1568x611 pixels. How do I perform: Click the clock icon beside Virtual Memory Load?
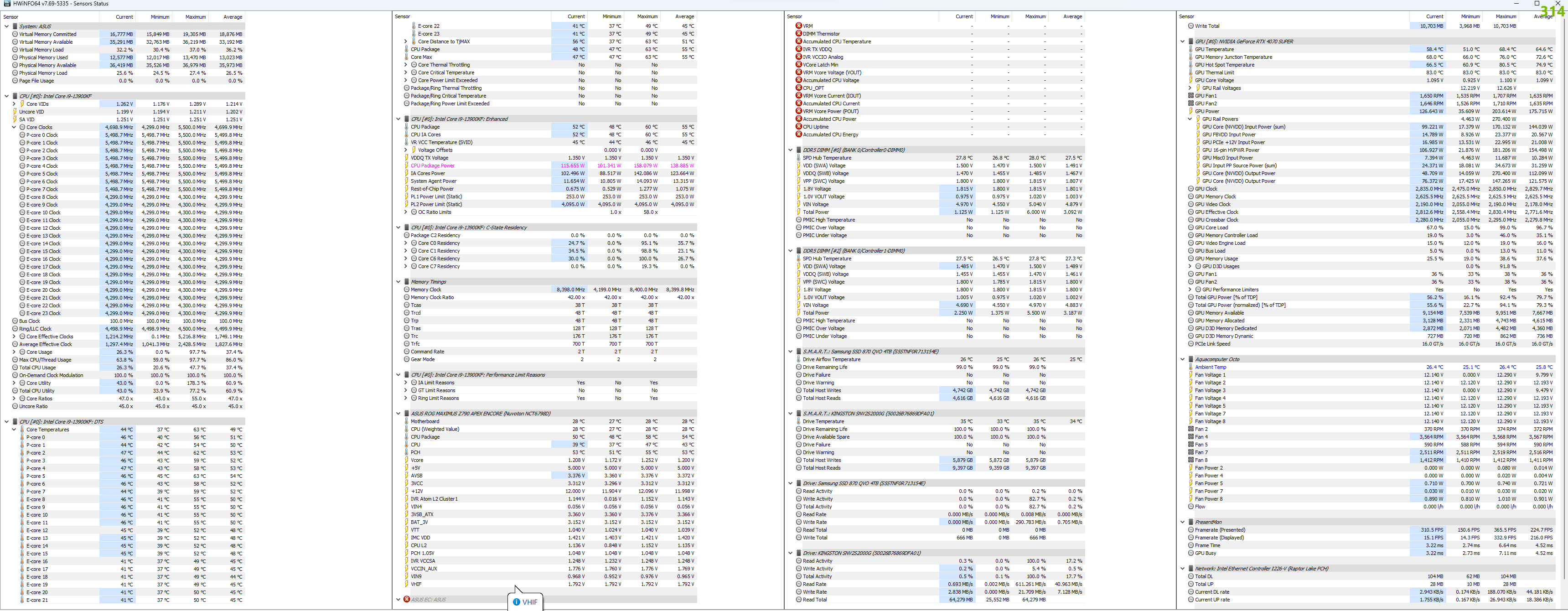(x=15, y=50)
